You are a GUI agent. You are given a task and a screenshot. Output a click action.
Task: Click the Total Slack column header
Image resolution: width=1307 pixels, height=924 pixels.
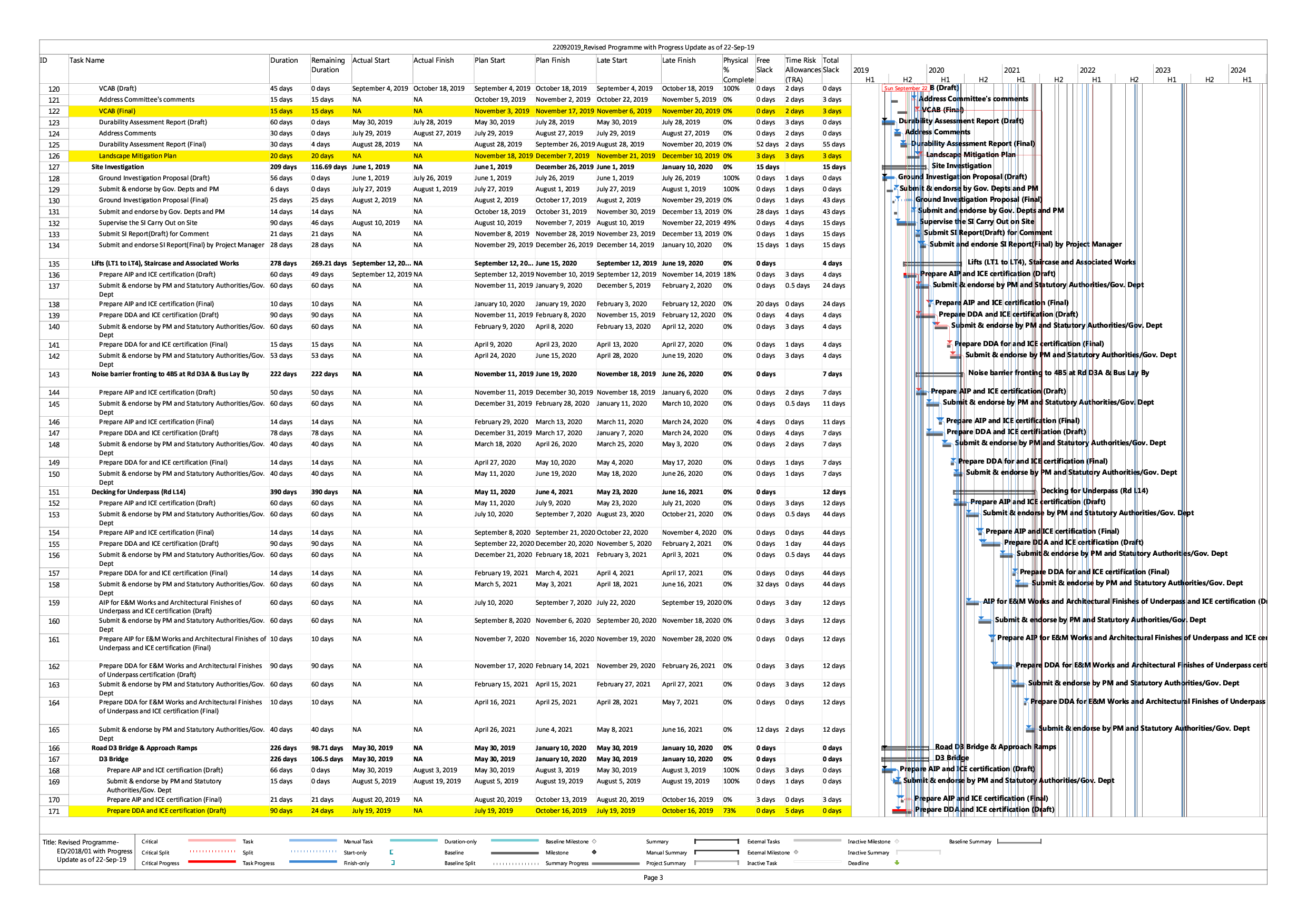coord(831,65)
